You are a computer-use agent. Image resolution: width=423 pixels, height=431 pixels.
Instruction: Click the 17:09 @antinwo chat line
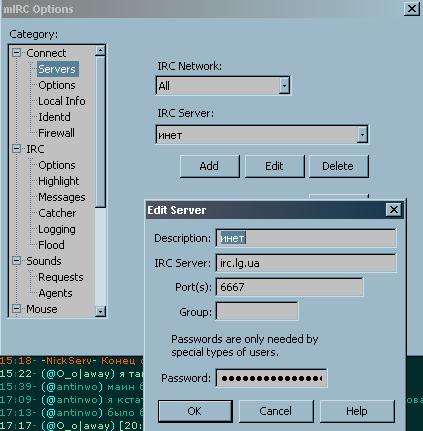click(72, 400)
